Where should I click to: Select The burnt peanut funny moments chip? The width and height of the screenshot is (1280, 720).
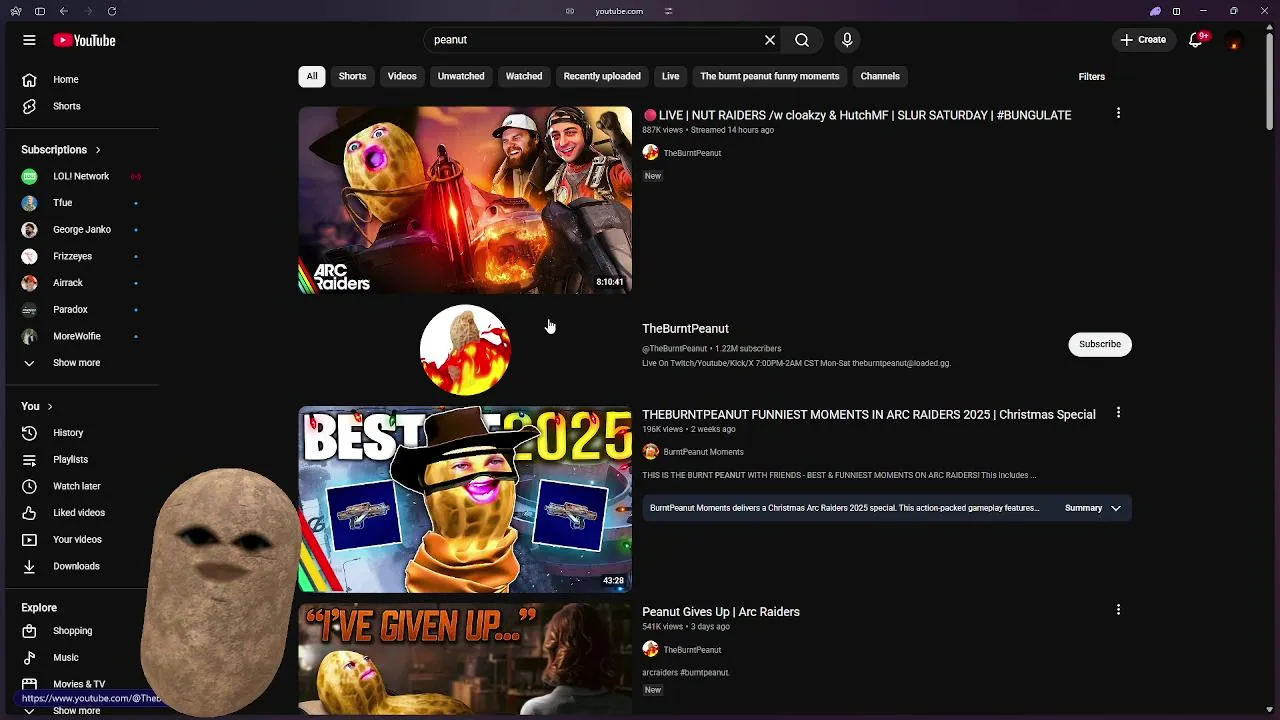[770, 76]
